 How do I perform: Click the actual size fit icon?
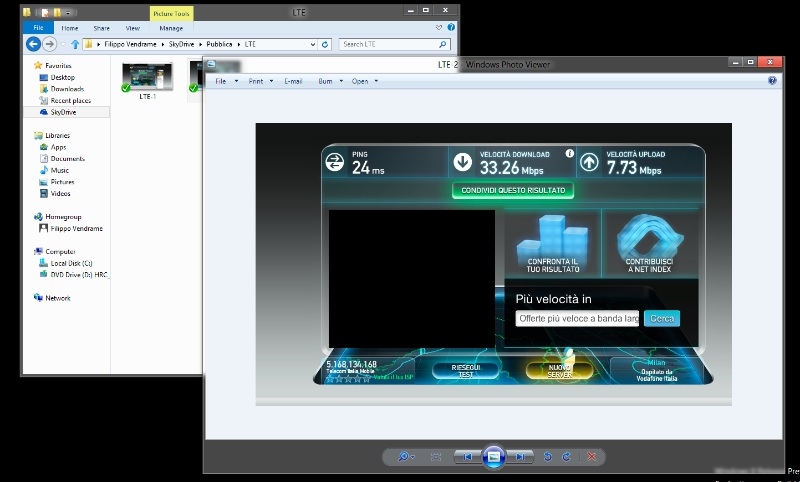436,456
